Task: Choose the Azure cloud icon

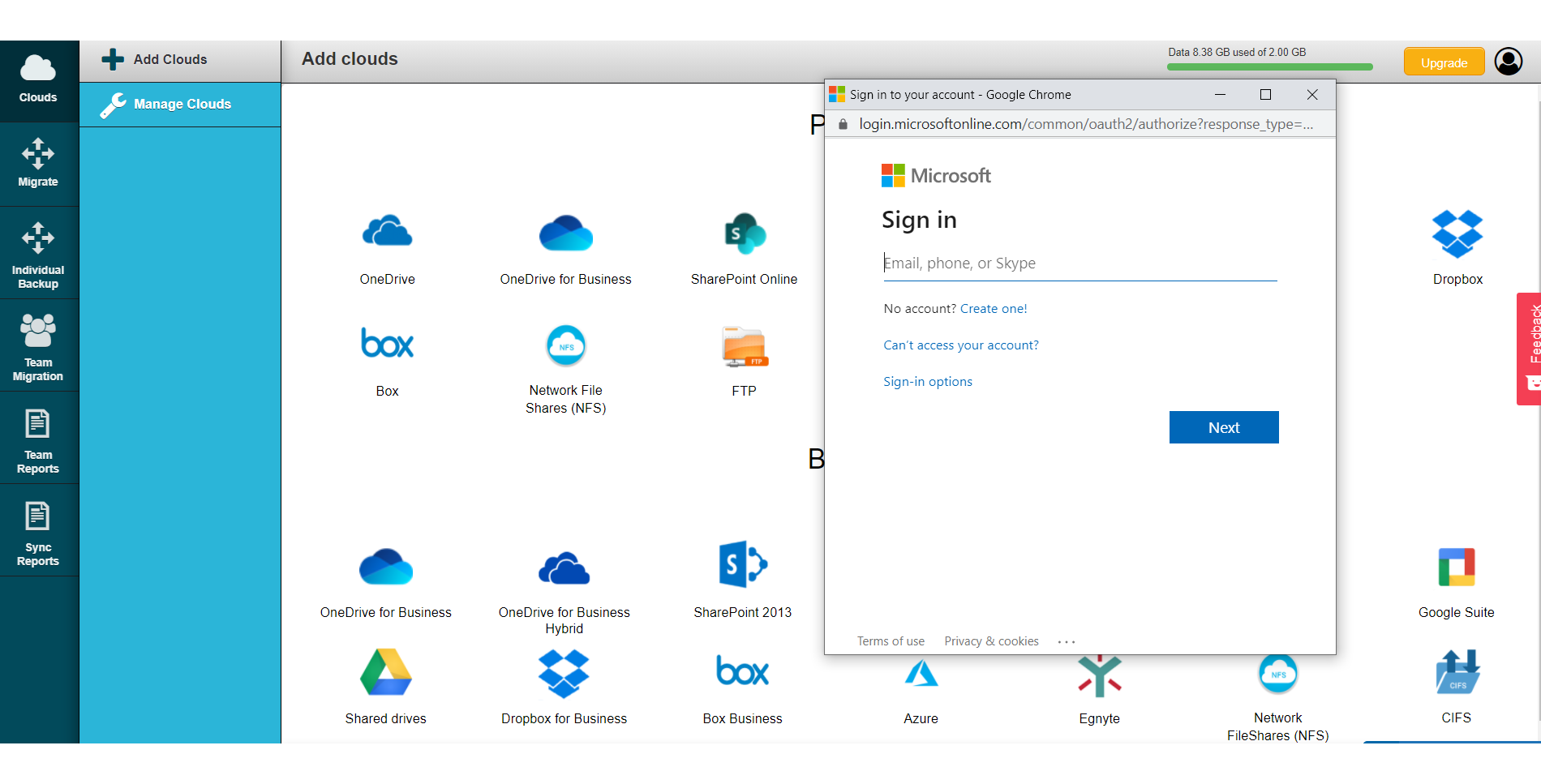Action: [x=921, y=674]
